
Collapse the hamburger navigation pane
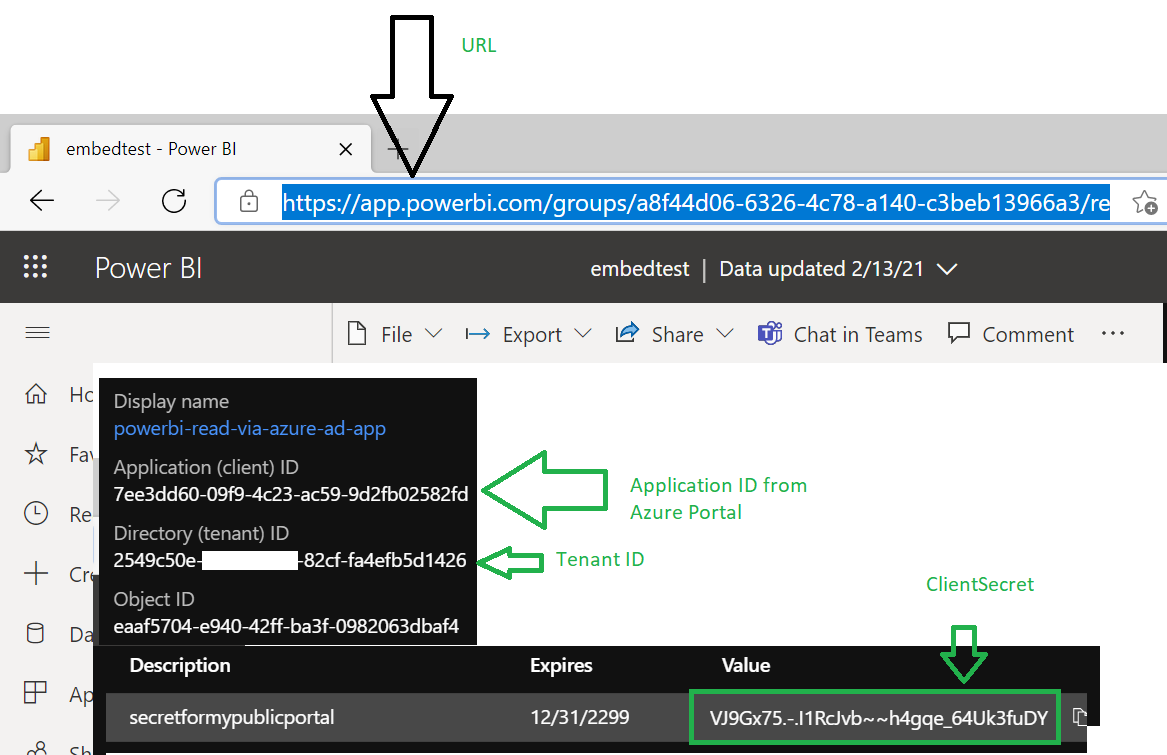pyautogui.click(x=37, y=333)
